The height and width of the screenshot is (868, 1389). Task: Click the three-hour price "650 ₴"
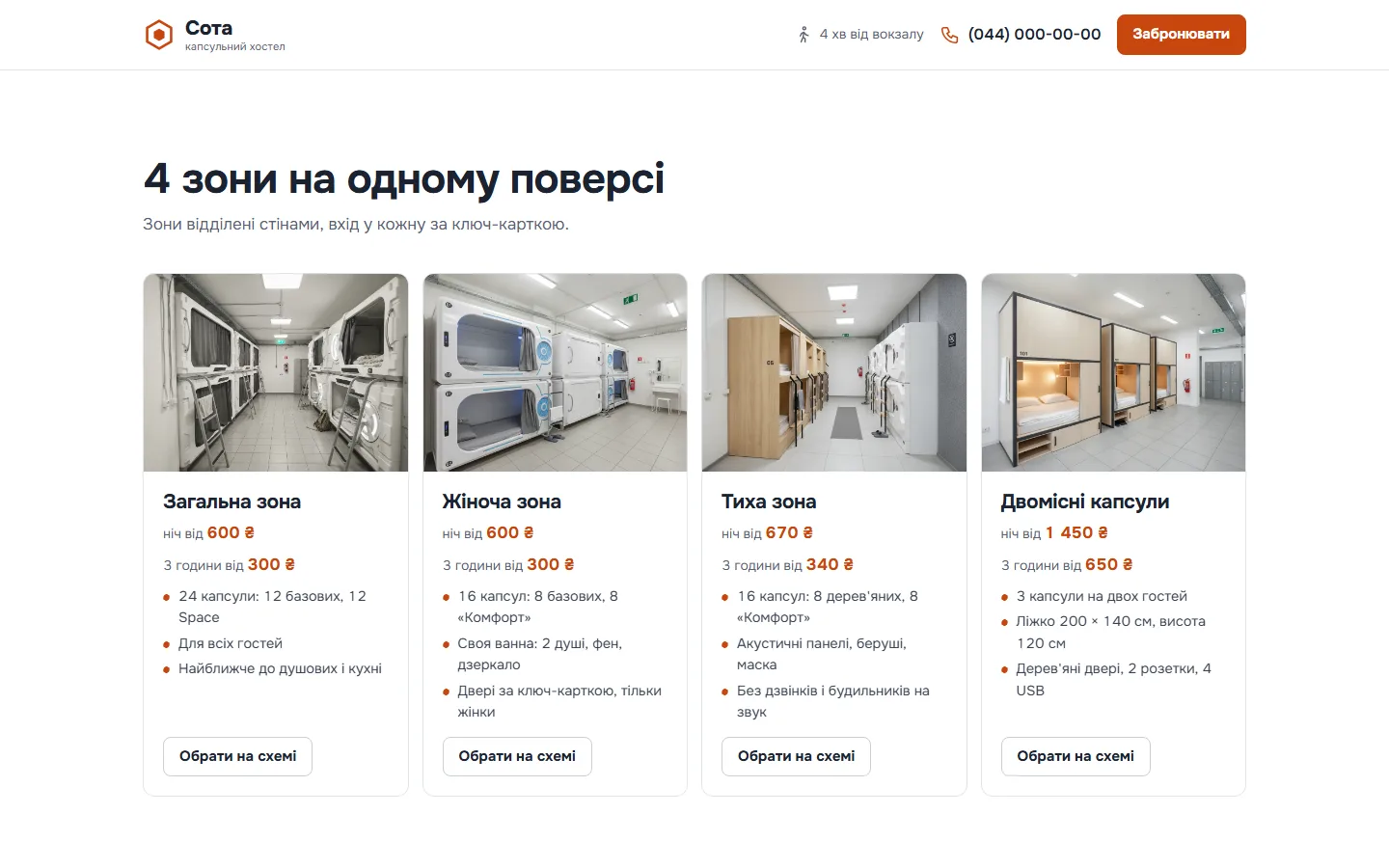[1109, 564]
